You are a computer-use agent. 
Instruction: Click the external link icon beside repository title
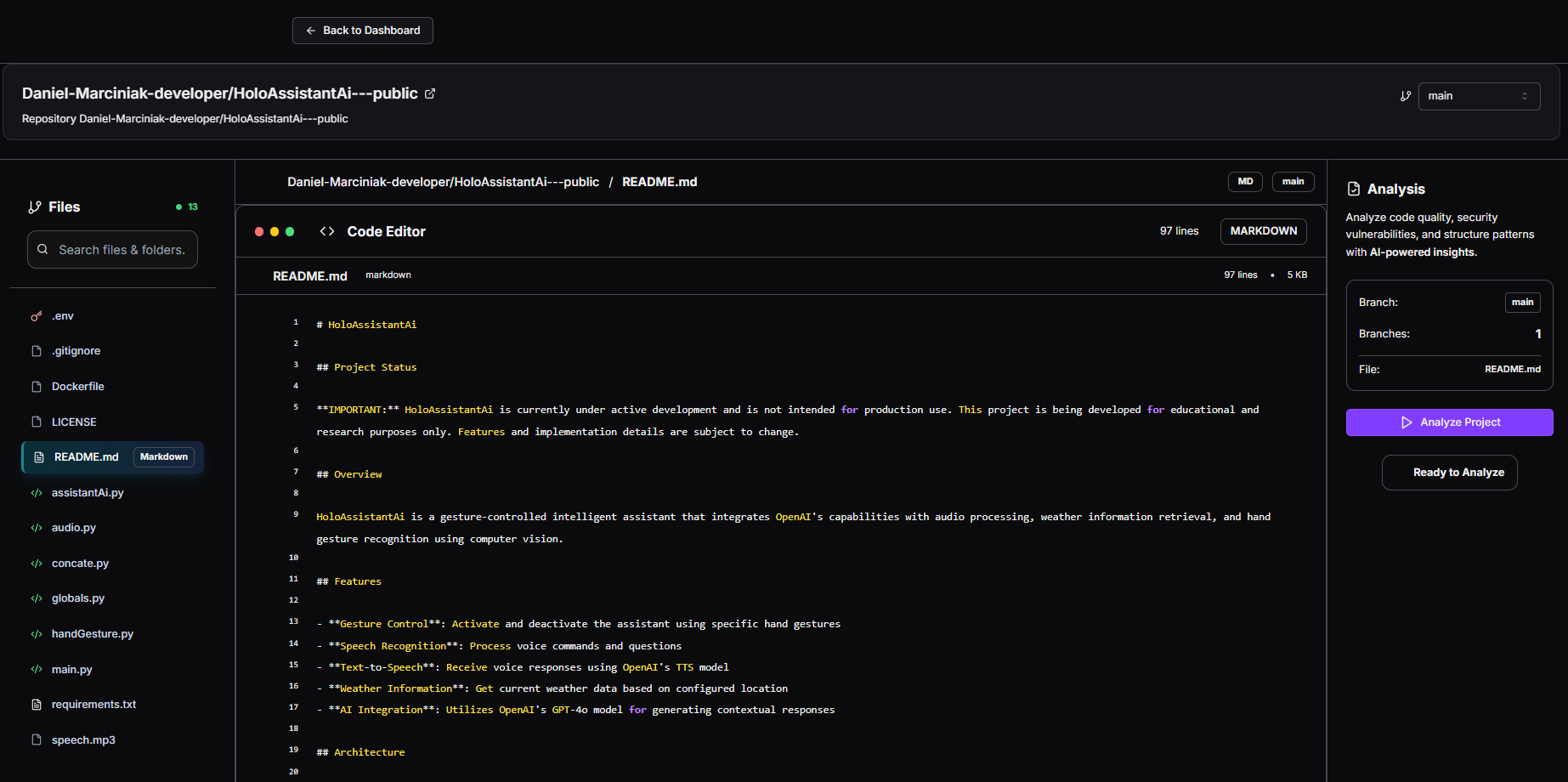click(x=430, y=93)
